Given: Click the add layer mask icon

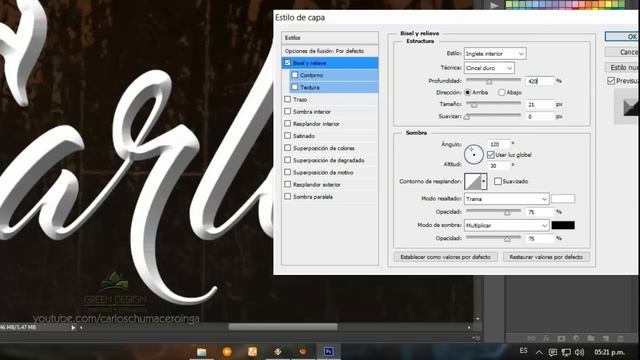Looking at the screenshot, I should pyautogui.click(x=562, y=338).
